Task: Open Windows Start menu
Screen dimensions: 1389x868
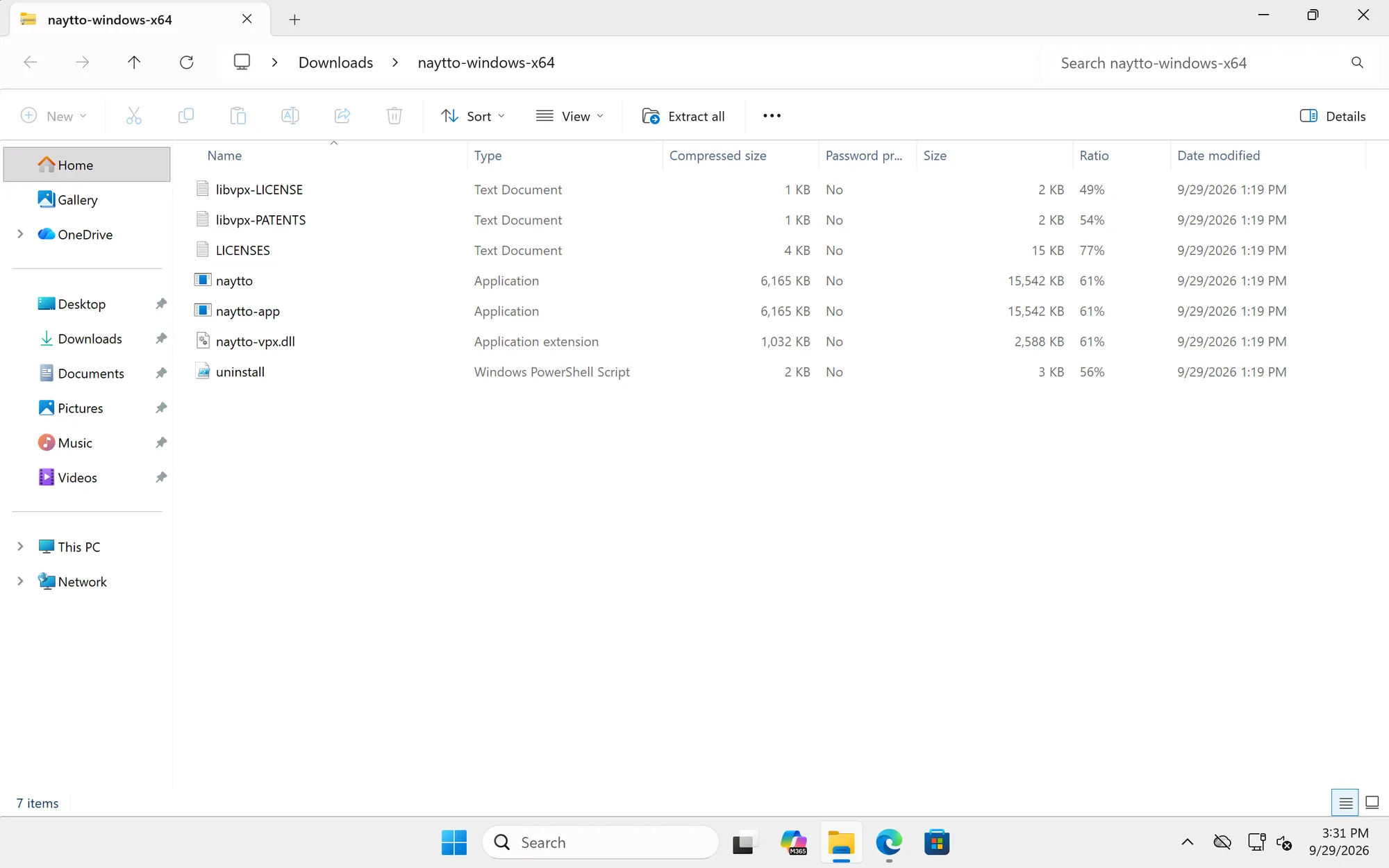Action: coord(454,842)
